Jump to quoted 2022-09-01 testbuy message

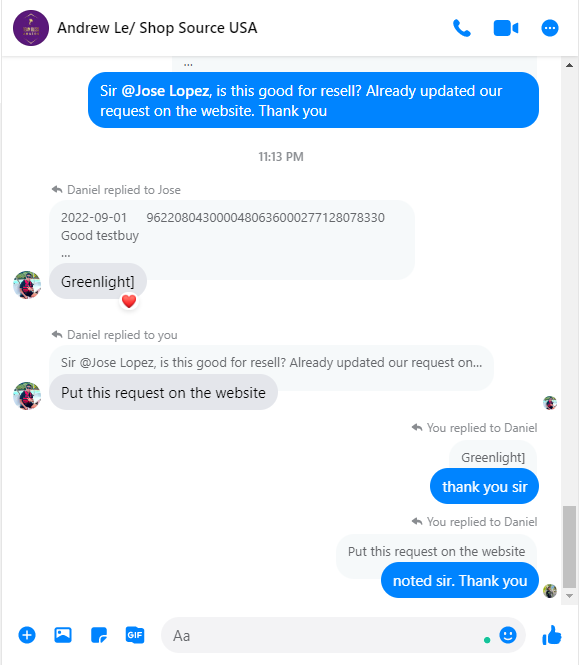click(231, 235)
